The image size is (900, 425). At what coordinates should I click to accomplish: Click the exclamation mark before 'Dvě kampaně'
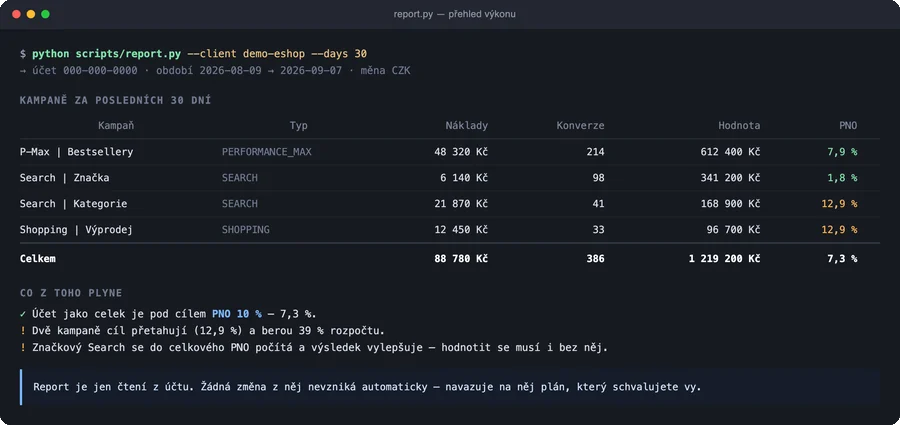tap(22, 331)
